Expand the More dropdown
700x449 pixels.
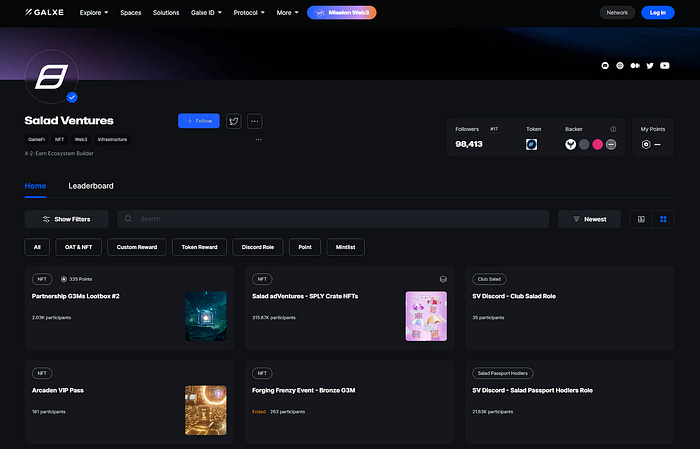pyautogui.click(x=287, y=12)
